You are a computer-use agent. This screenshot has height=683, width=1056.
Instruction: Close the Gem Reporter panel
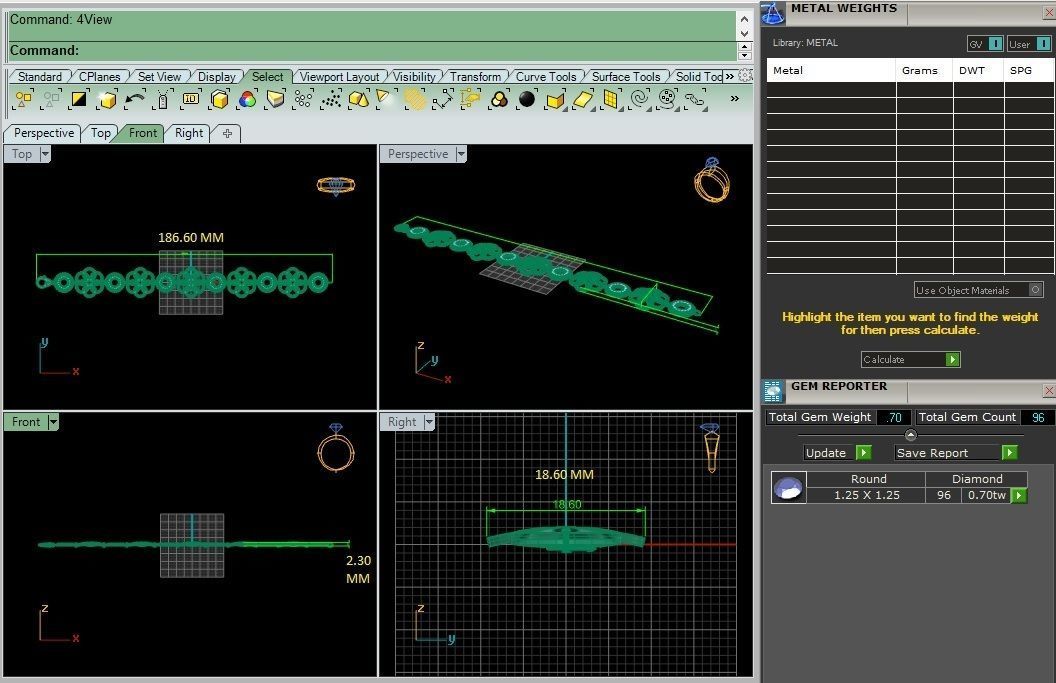pyautogui.click(x=1049, y=391)
